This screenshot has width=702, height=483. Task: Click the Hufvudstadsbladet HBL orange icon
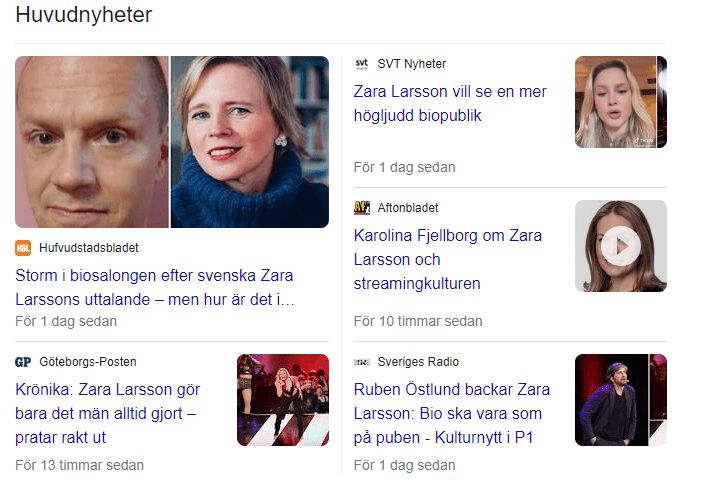click(23, 248)
